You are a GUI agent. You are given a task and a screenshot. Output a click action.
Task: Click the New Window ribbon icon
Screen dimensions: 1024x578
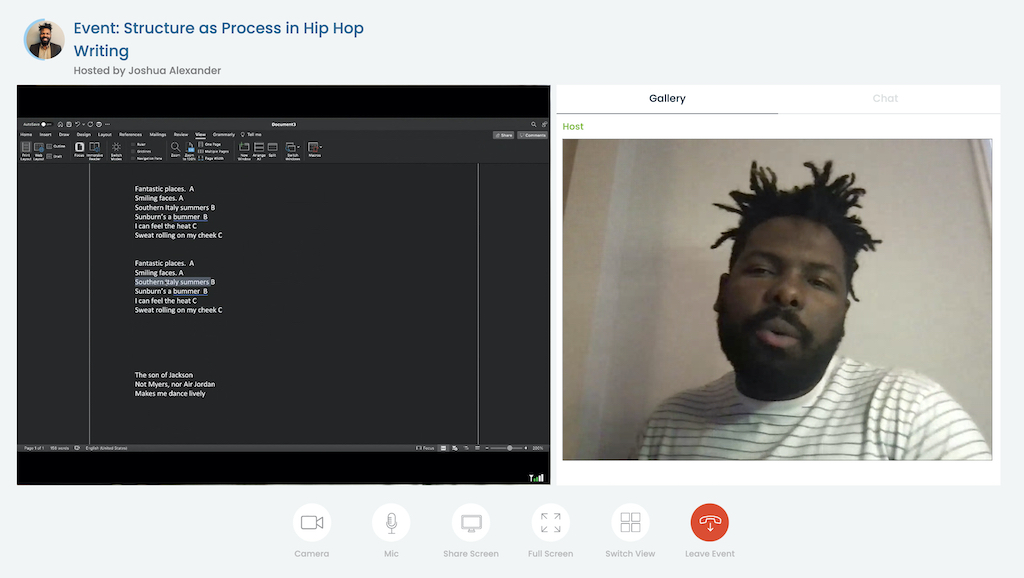tap(244, 151)
